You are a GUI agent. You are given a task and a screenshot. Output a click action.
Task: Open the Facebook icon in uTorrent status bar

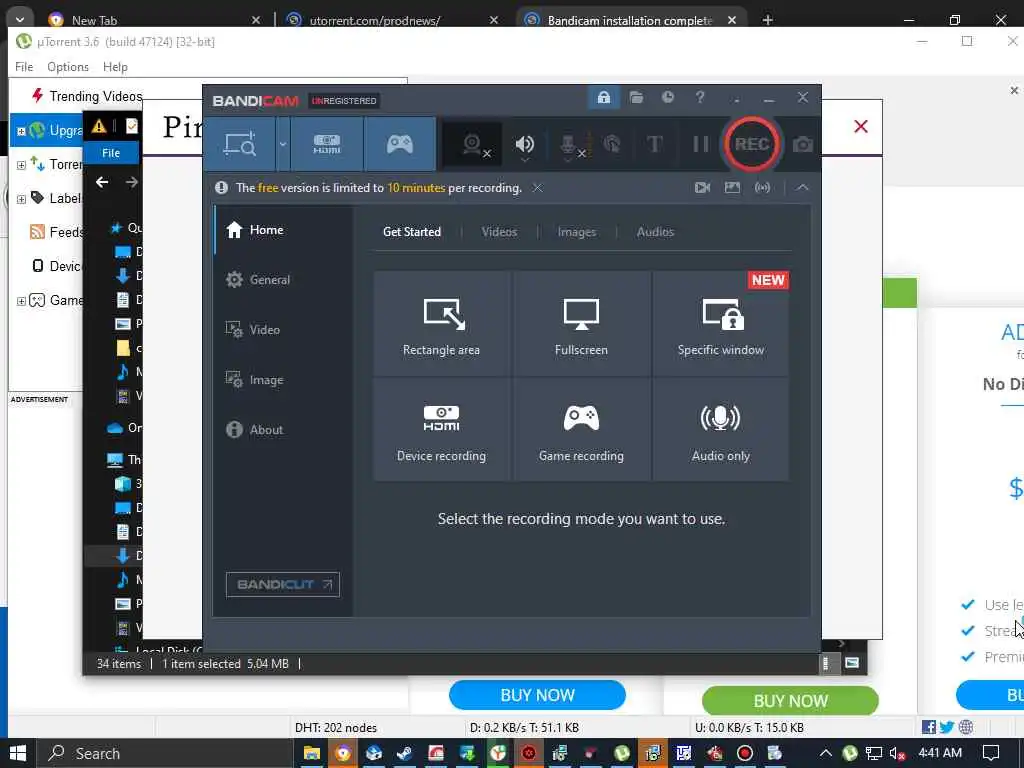(929, 727)
